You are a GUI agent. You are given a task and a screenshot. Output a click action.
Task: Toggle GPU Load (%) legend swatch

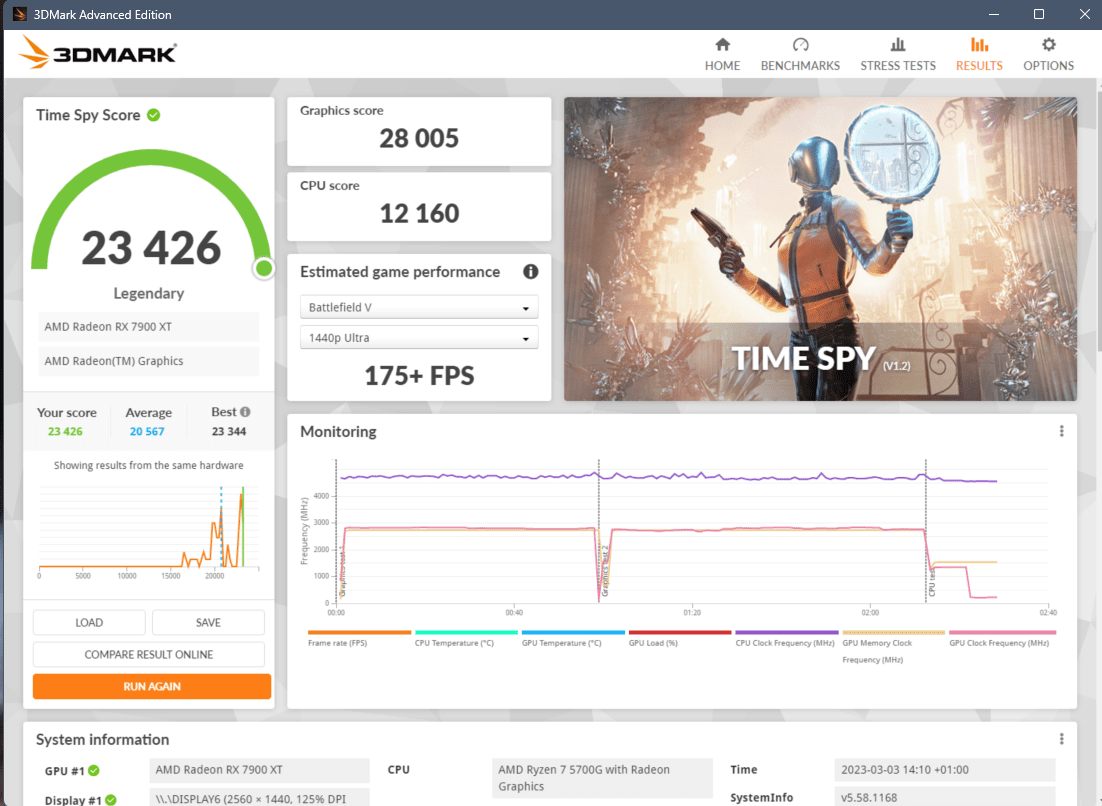pos(680,632)
